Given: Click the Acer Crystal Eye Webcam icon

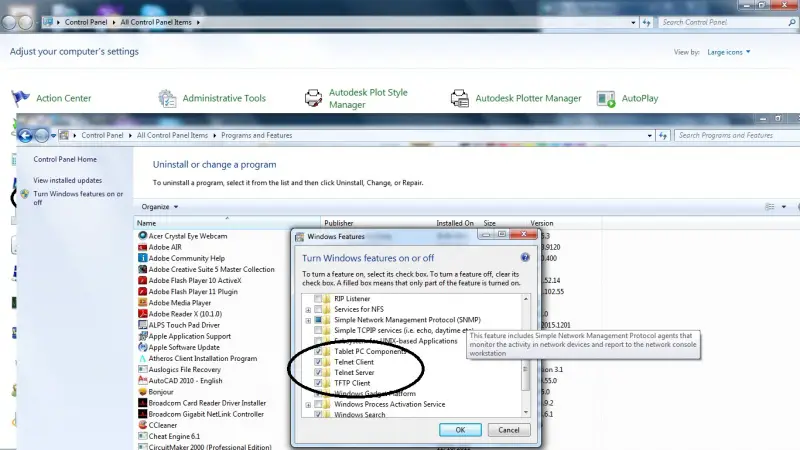Looking at the screenshot, I should click(x=142, y=236).
